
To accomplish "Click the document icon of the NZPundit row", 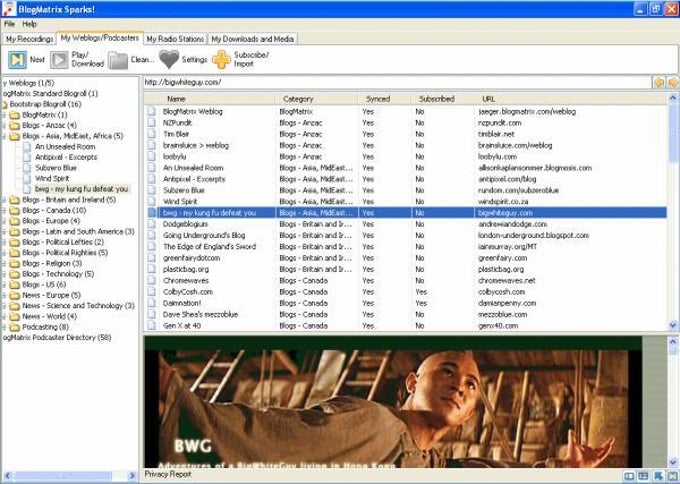I will click(x=151, y=123).
